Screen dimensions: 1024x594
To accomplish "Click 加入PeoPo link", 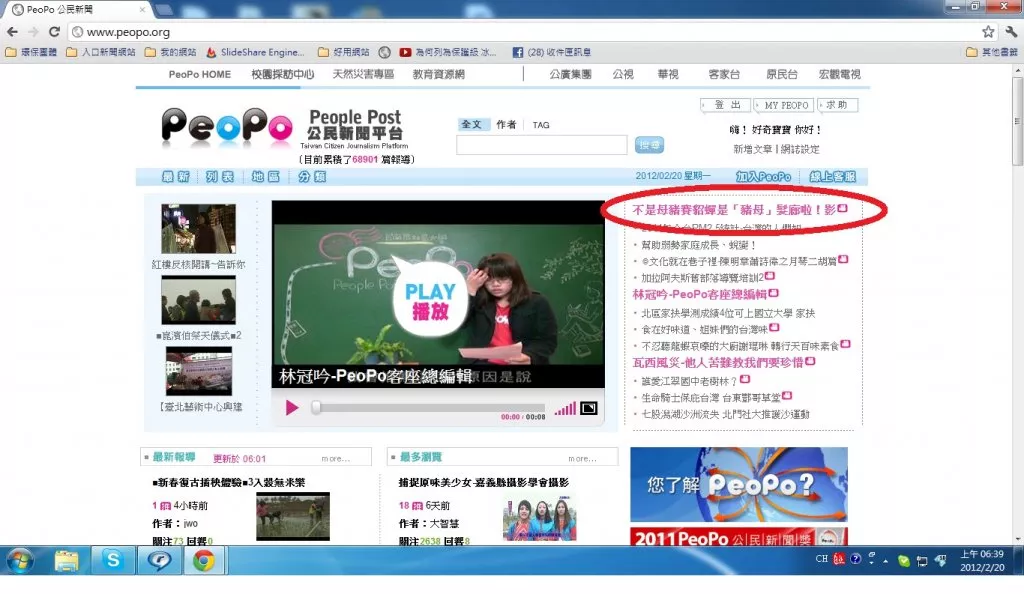I will (x=763, y=177).
